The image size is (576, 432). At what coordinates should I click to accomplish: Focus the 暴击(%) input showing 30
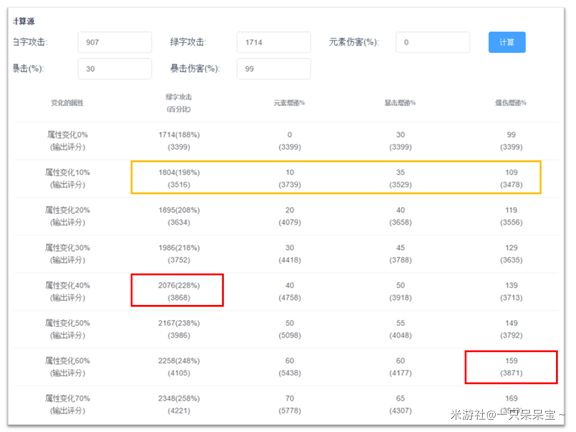115,69
